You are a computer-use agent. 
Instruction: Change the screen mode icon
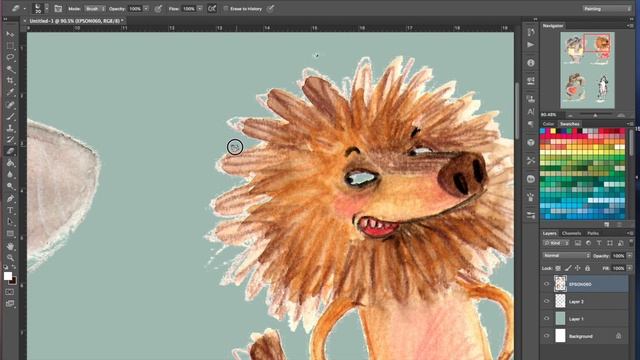coord(10,304)
